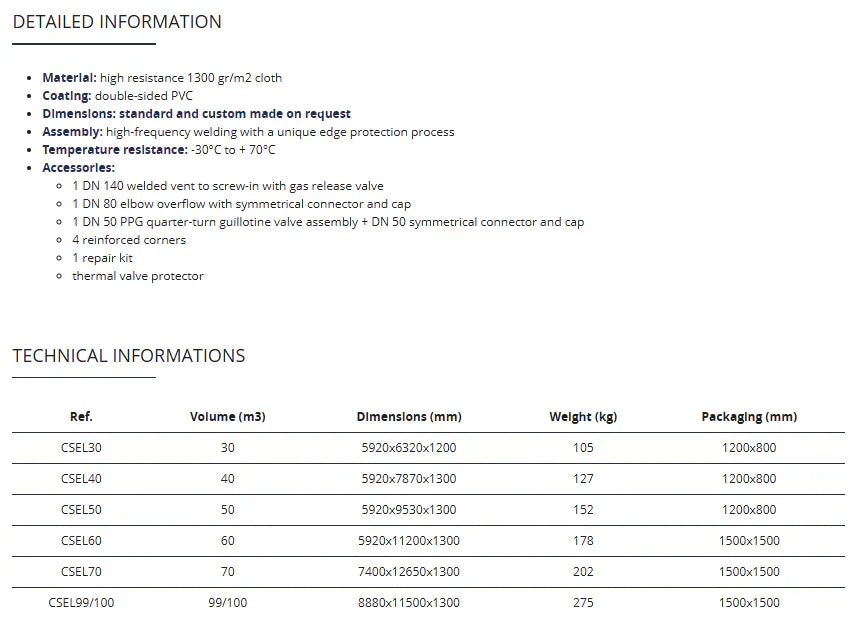The width and height of the screenshot is (861, 626).
Task: Click the Weight (kg) column header
Action: (x=583, y=417)
